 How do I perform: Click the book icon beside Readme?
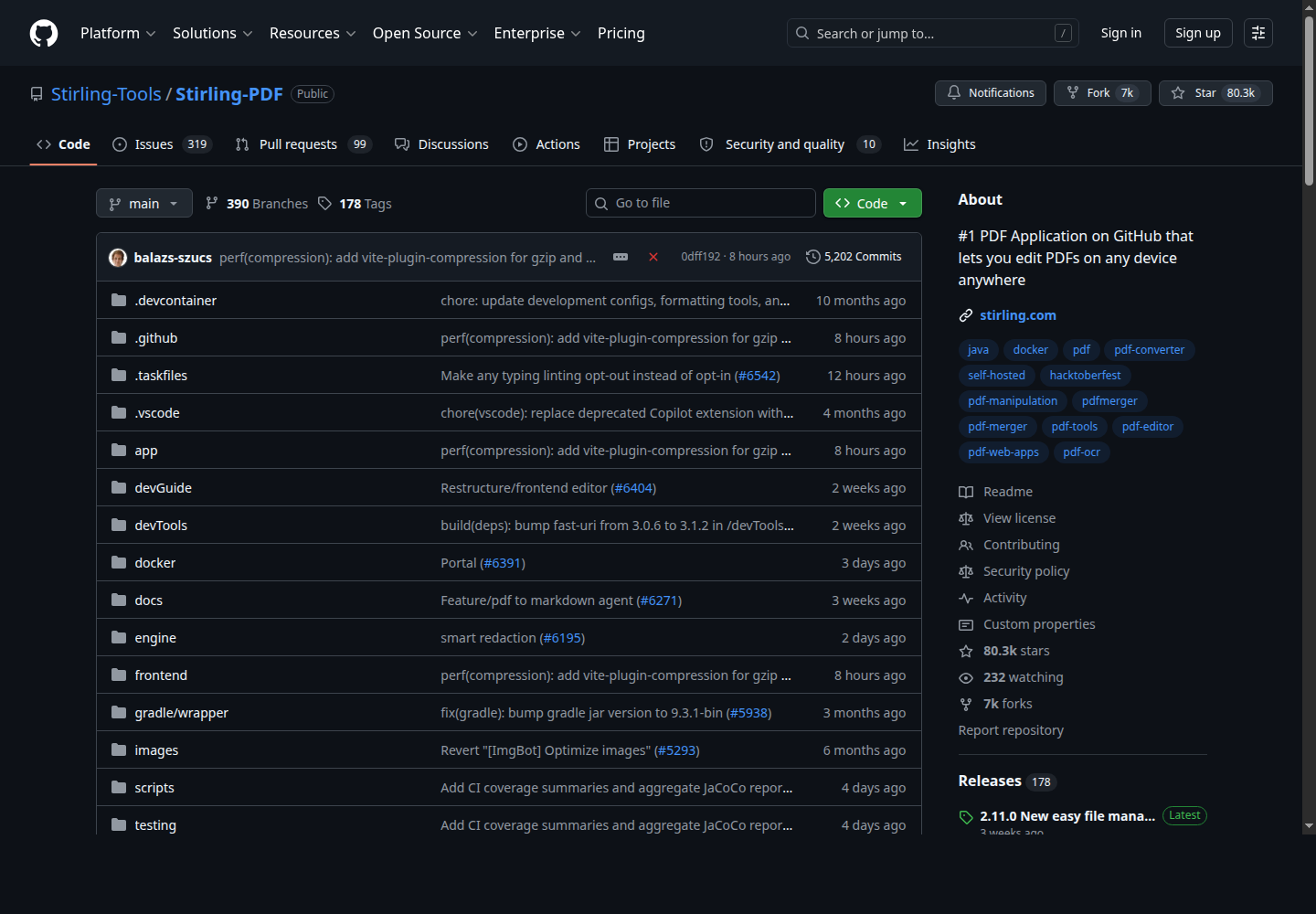pyautogui.click(x=966, y=492)
